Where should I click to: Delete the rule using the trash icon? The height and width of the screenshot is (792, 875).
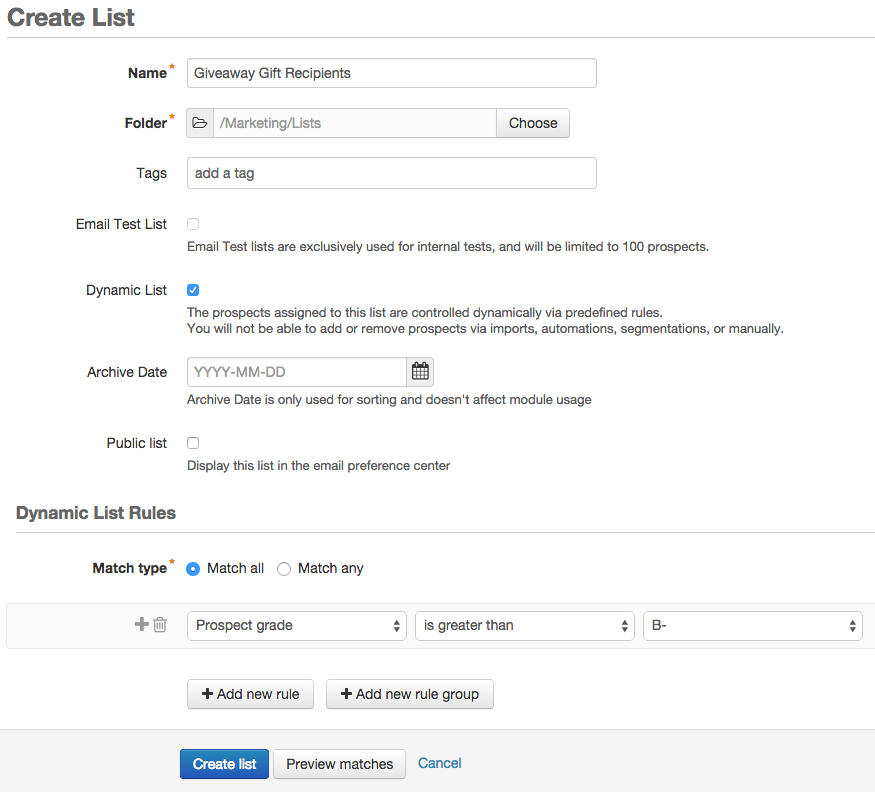(x=160, y=625)
